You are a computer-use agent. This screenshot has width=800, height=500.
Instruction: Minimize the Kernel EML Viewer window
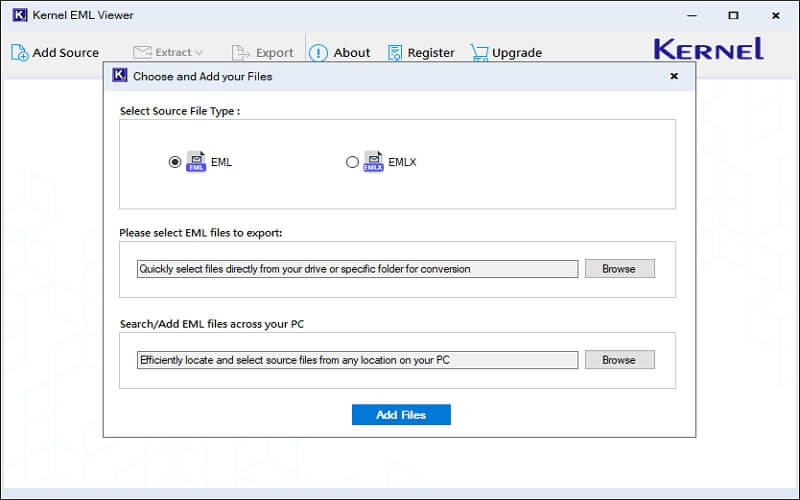click(x=692, y=15)
